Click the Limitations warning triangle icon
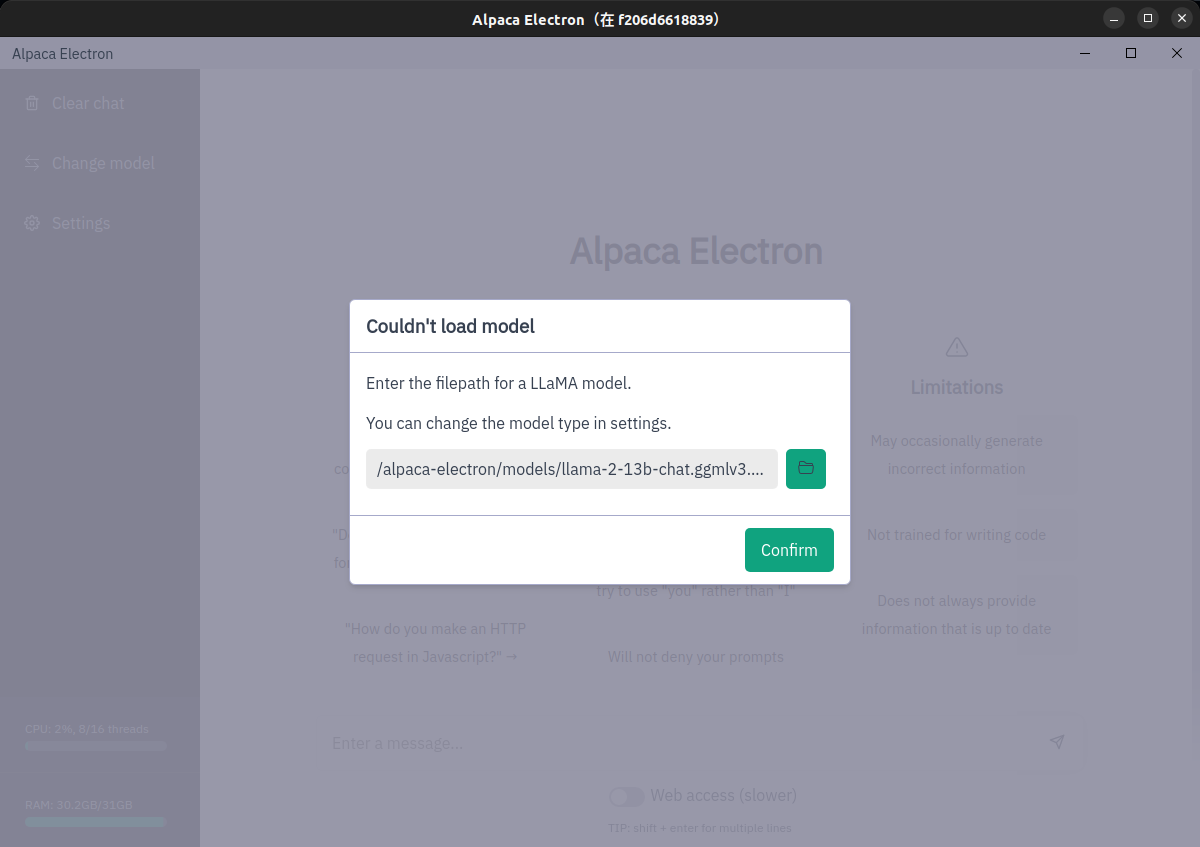 tap(956, 346)
